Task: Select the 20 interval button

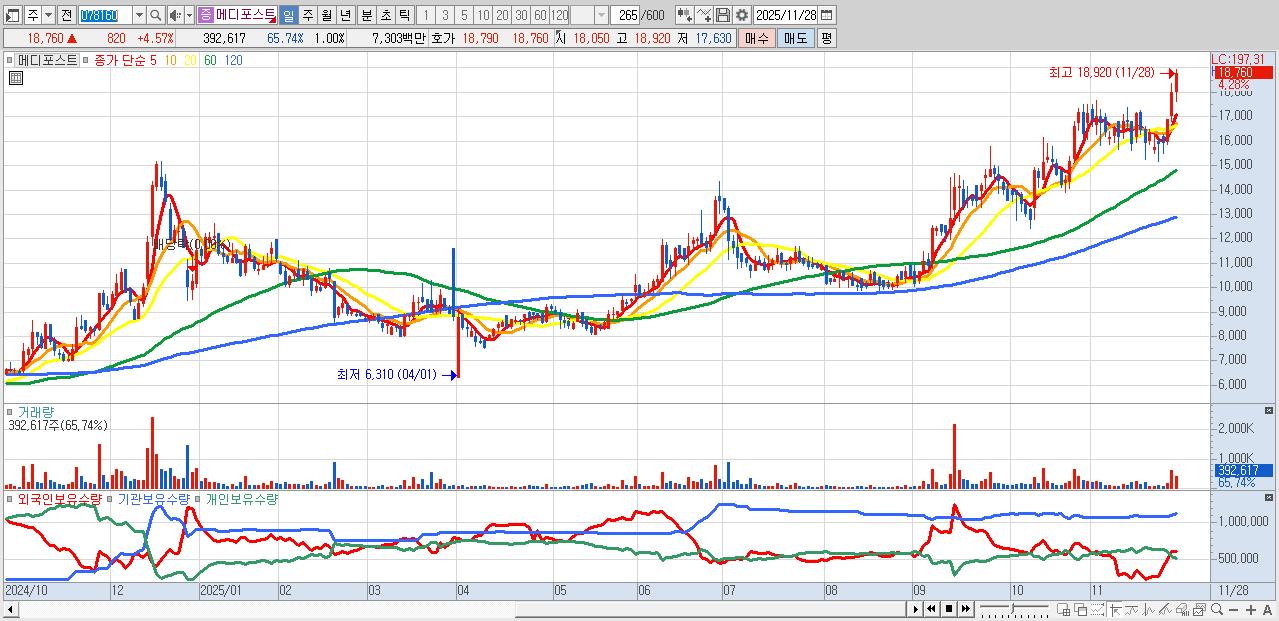Action: pos(501,15)
